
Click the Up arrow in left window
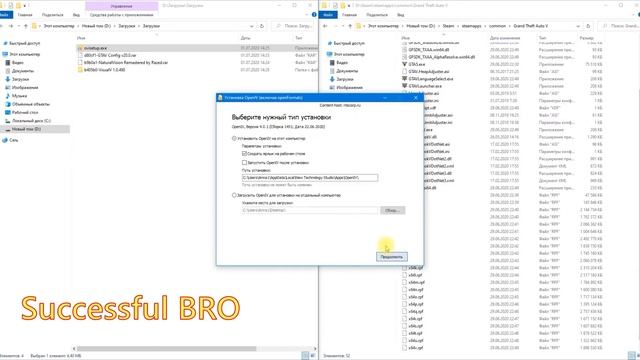click(26, 26)
